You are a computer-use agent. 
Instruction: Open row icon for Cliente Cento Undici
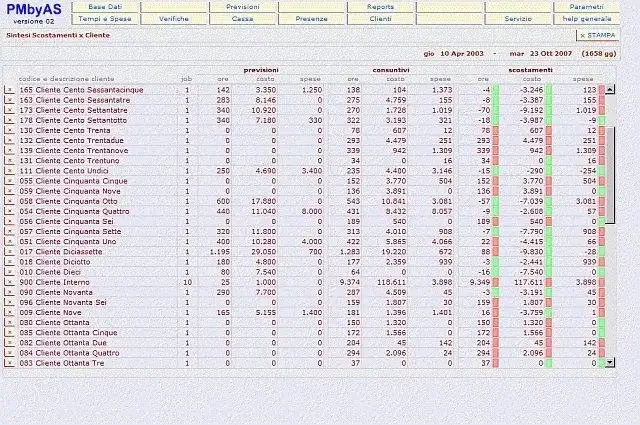coord(9,171)
